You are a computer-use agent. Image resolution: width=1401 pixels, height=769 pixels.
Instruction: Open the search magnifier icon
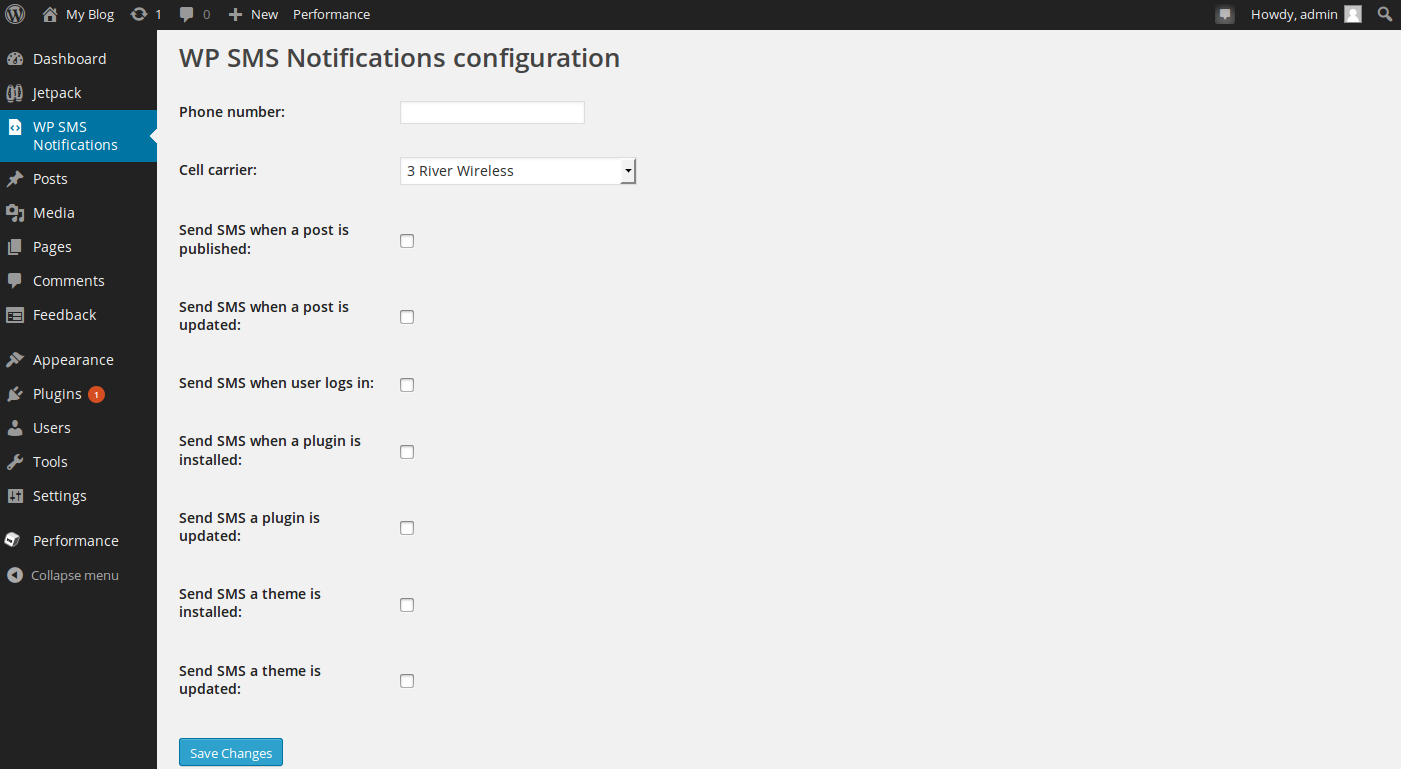pyautogui.click(x=1385, y=14)
